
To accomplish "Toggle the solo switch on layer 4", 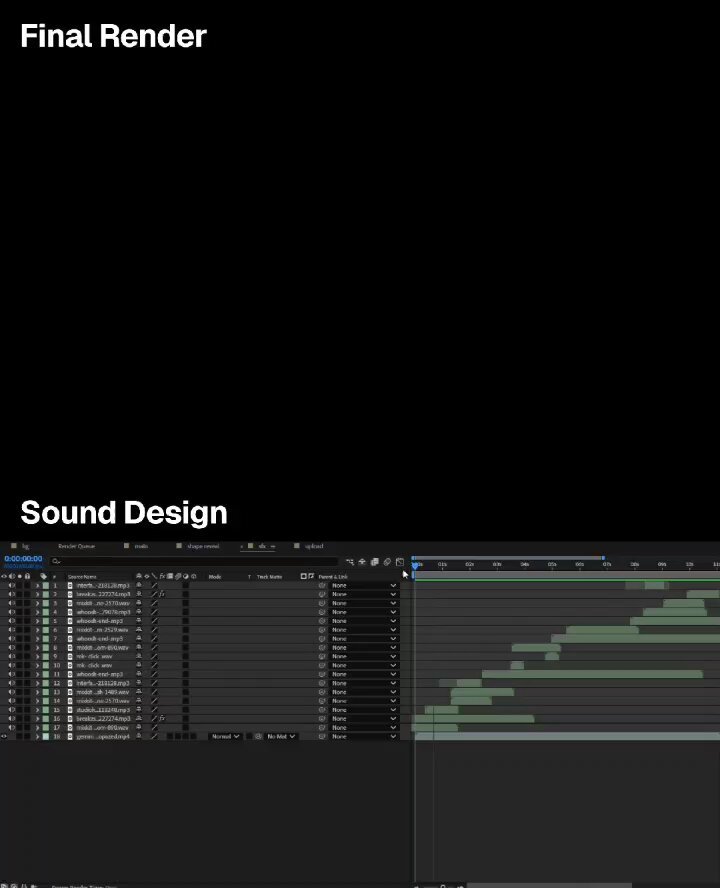I will click(19, 612).
